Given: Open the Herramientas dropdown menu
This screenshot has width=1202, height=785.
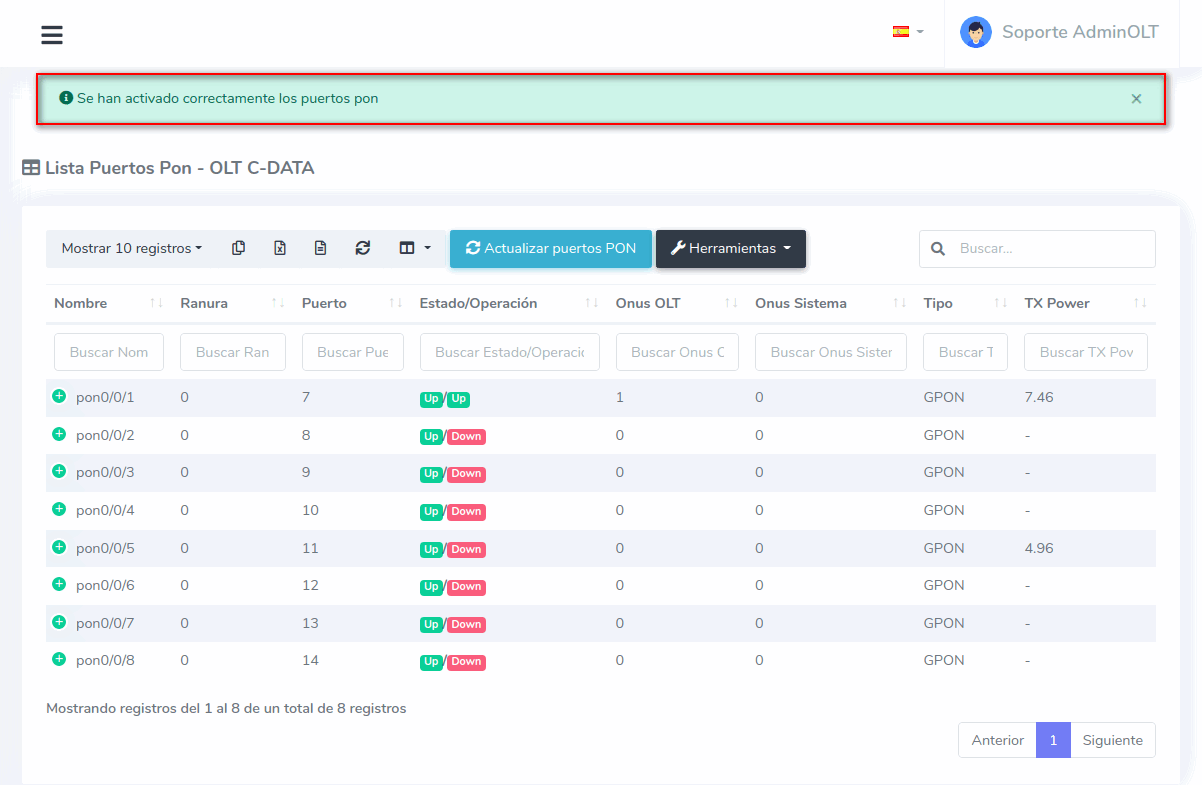Looking at the screenshot, I should click(x=730, y=249).
